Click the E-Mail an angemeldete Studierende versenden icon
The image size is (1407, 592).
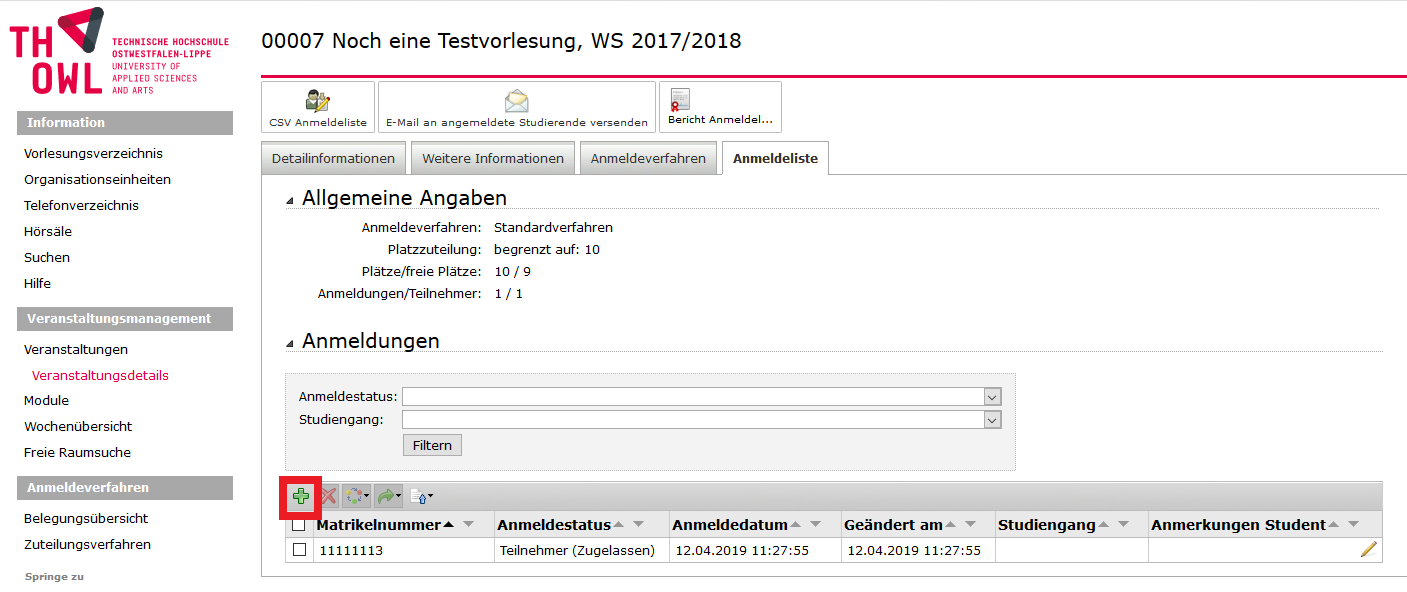(x=516, y=108)
